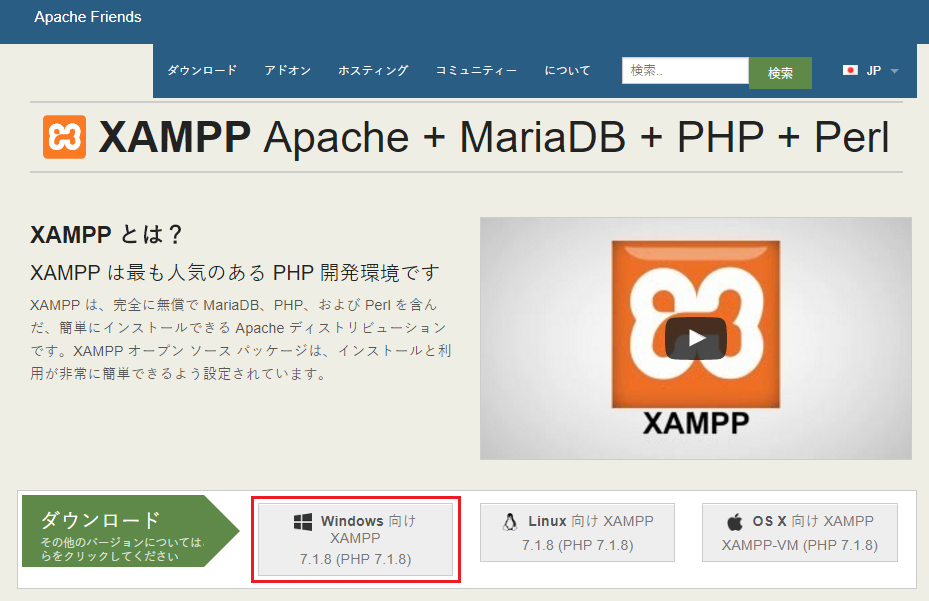929x601 pixels.
Task: Play the XAMPP intro video
Action: (x=696, y=338)
